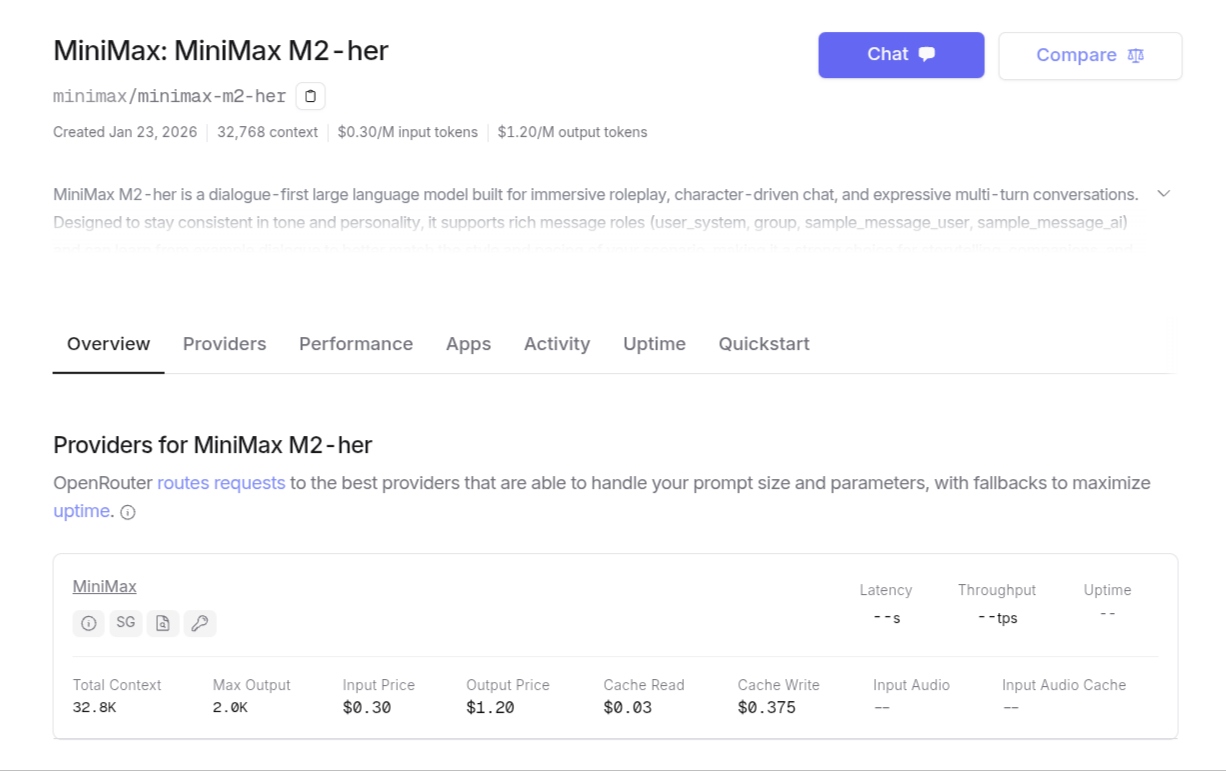Open the Activity tab

[557, 344]
